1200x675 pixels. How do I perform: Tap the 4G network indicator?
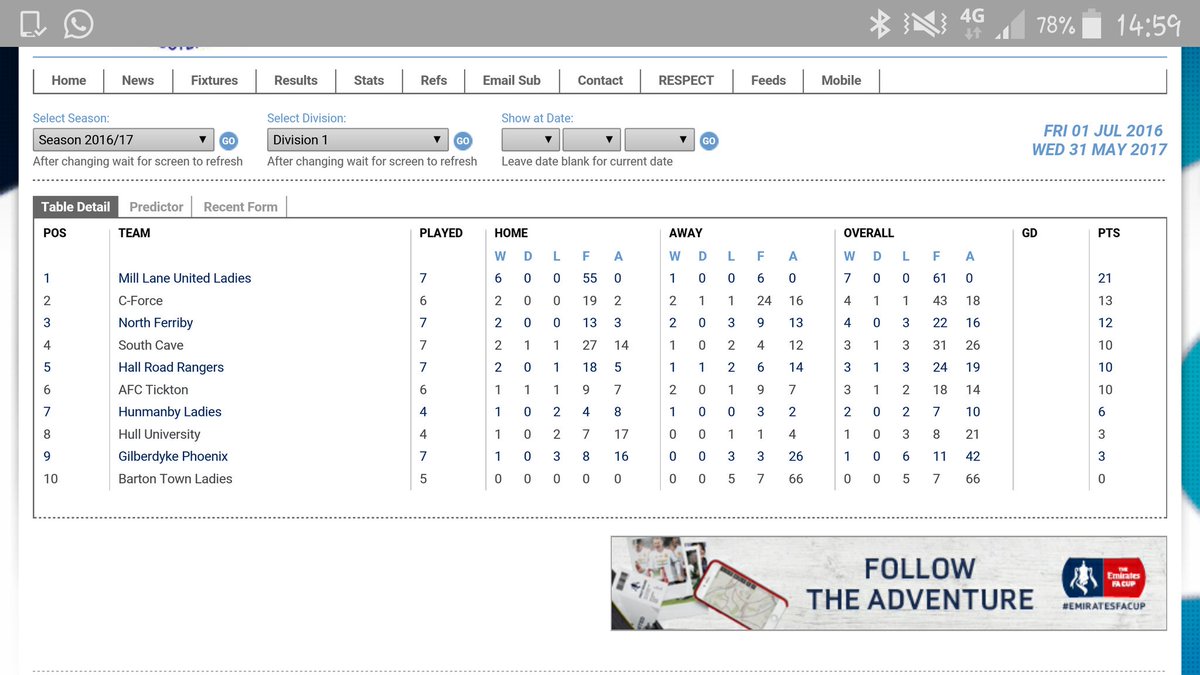(972, 23)
